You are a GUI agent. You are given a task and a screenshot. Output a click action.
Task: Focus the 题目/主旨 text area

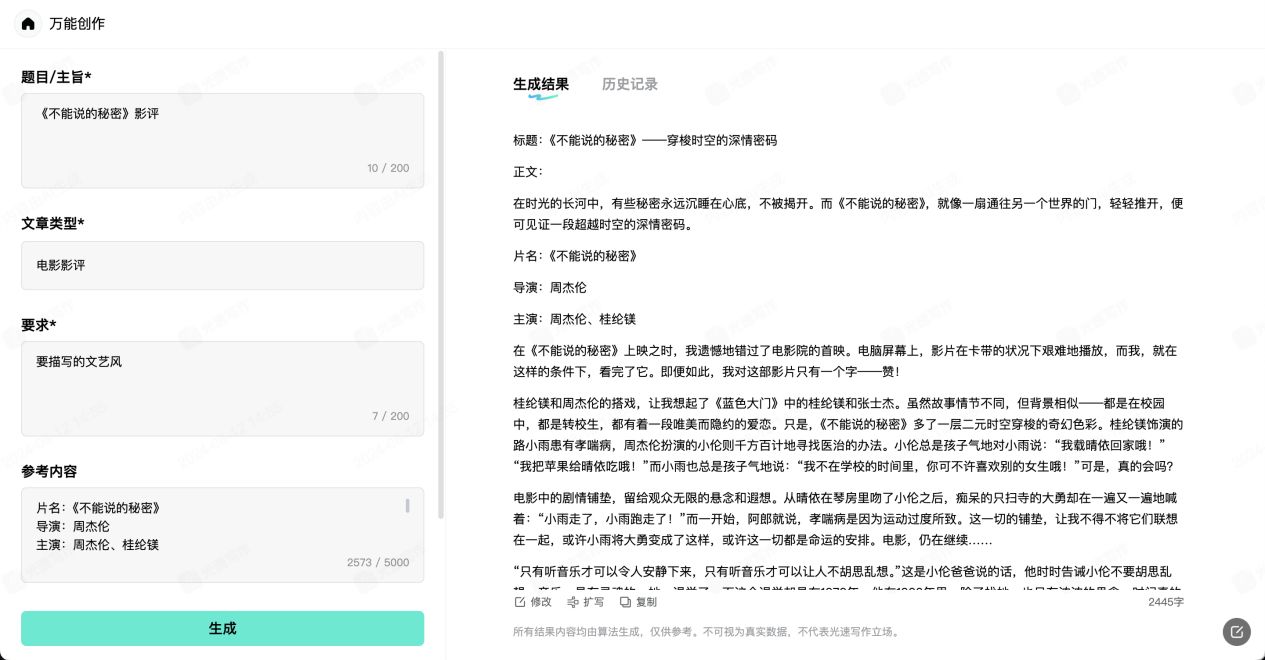222,140
